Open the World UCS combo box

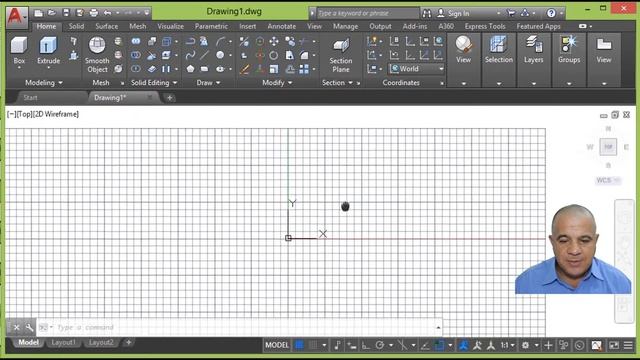pyautogui.click(x=417, y=69)
